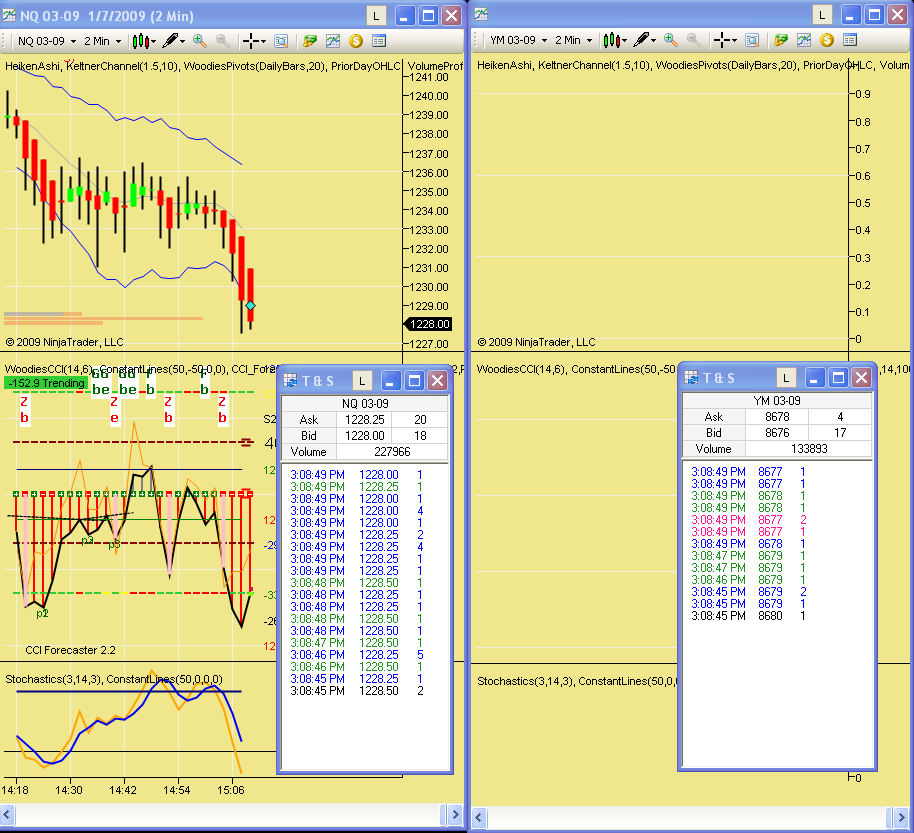Click NQ trade row 3:08:45 PM 1228.50 size 2
This screenshot has width=914, height=833.
pyautogui.click(x=356, y=691)
